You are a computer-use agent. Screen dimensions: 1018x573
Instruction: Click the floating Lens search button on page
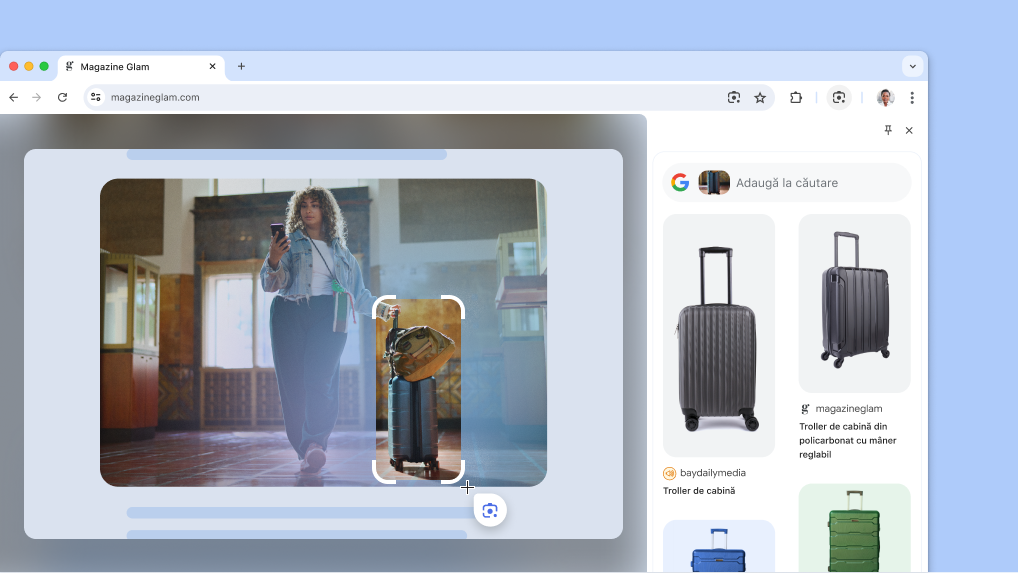(490, 510)
